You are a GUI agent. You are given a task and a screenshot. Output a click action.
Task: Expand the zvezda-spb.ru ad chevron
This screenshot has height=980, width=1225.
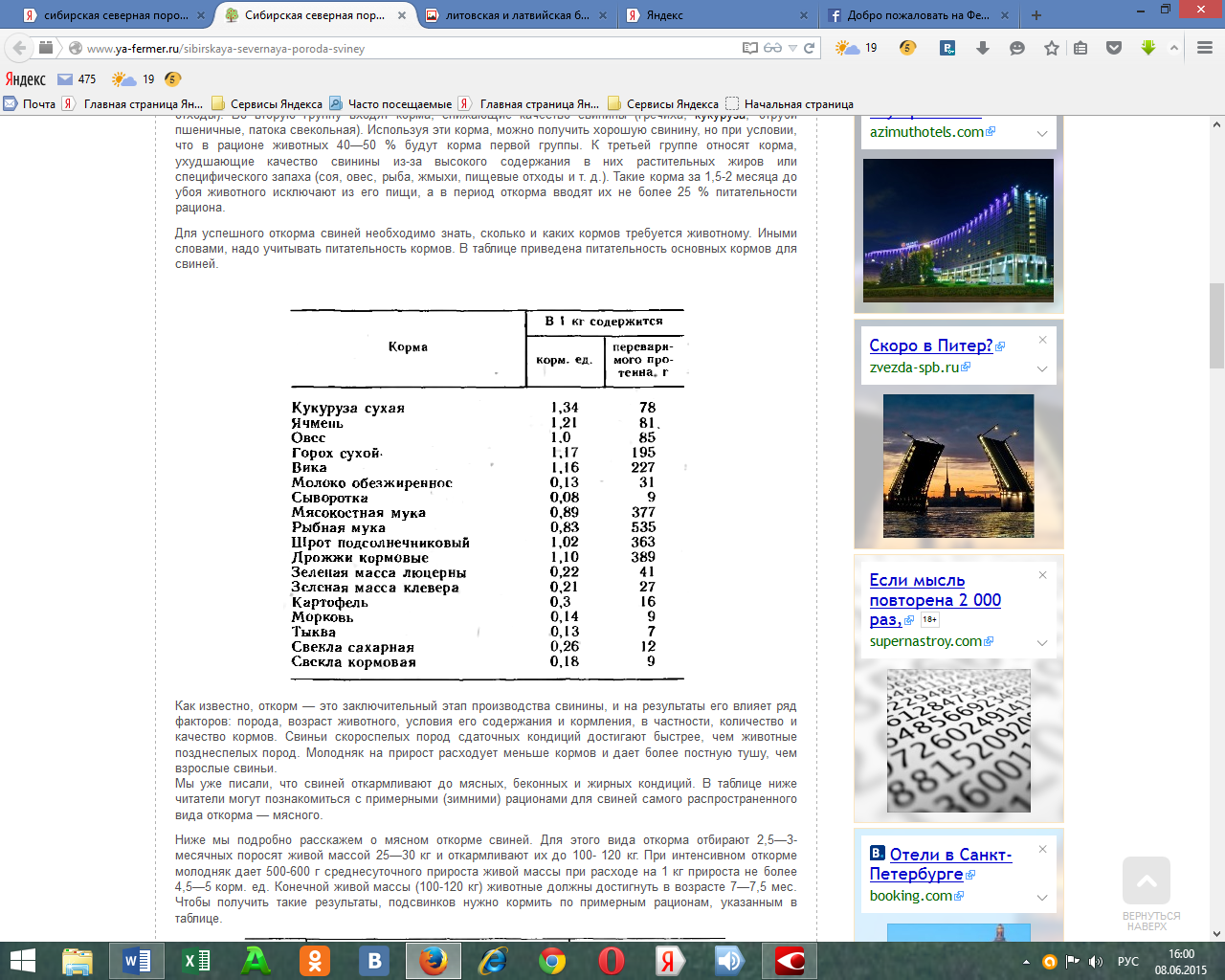[1042, 368]
